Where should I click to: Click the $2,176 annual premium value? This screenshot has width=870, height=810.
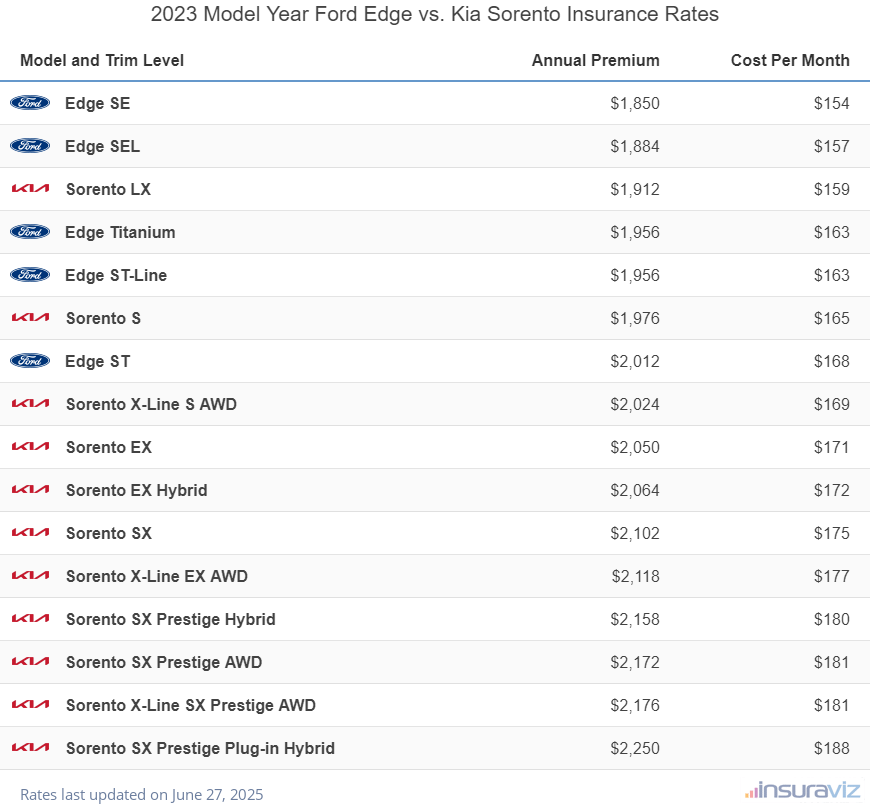click(635, 705)
